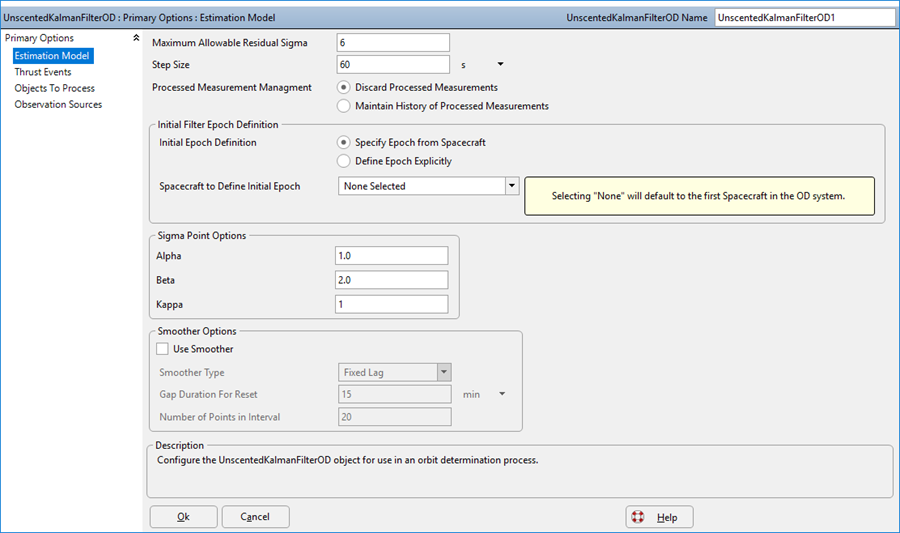This screenshot has width=900, height=533.
Task: Click the Primary Options header text
Action: coord(40,38)
